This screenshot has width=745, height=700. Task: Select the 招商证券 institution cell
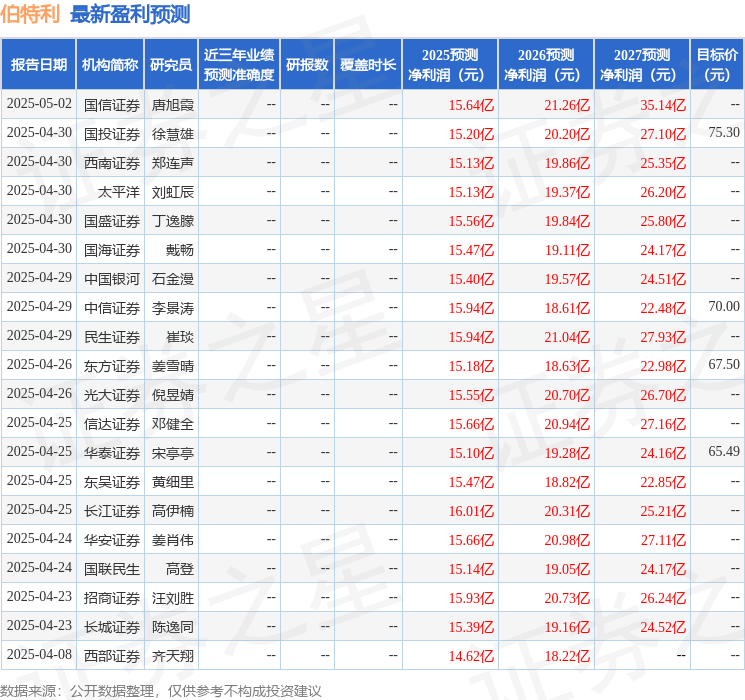coord(112,598)
